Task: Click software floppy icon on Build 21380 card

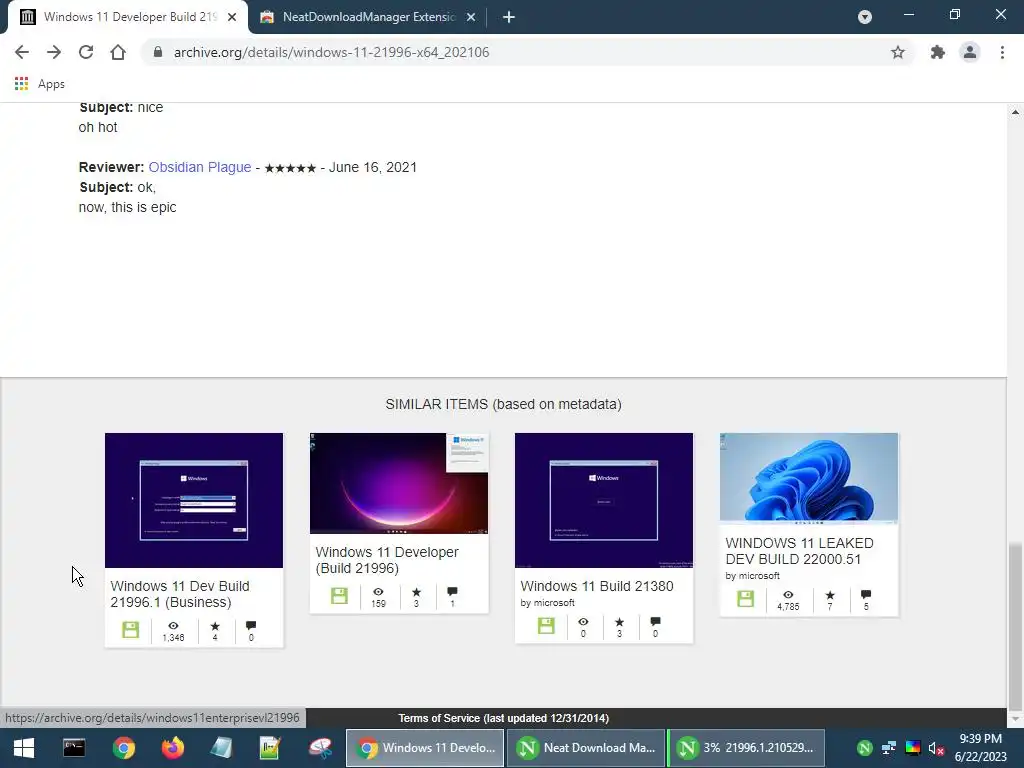Action: click(x=546, y=626)
